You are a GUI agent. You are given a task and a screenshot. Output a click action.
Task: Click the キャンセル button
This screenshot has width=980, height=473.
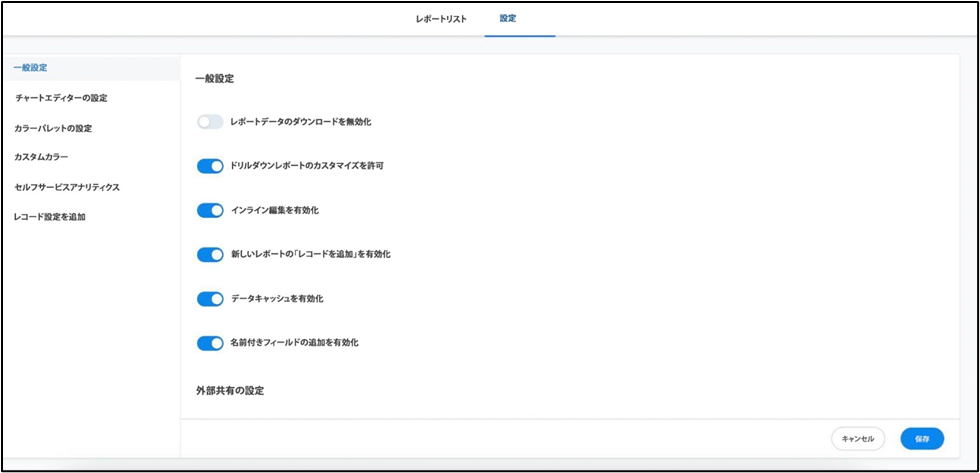[858, 439]
